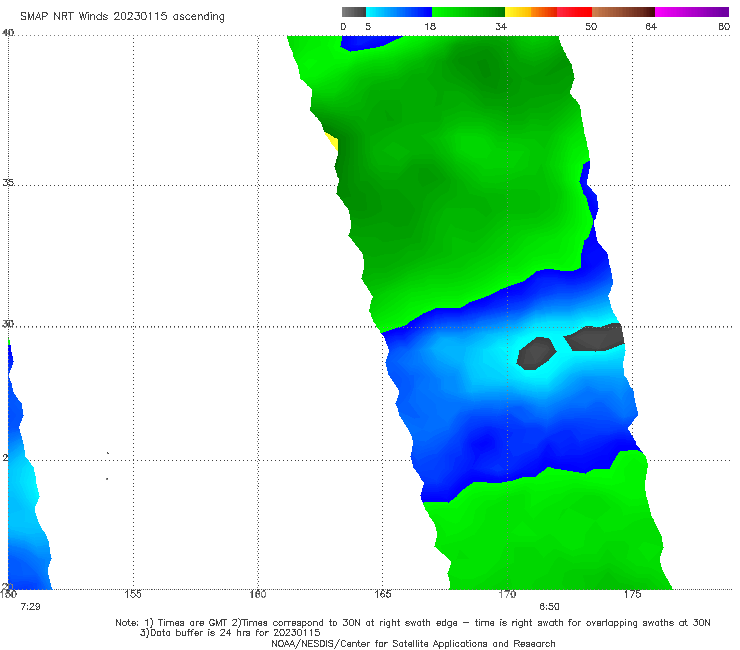Click the title 'SMAP NRT Winds 20230115 ascending'

pyautogui.click(x=122, y=17)
